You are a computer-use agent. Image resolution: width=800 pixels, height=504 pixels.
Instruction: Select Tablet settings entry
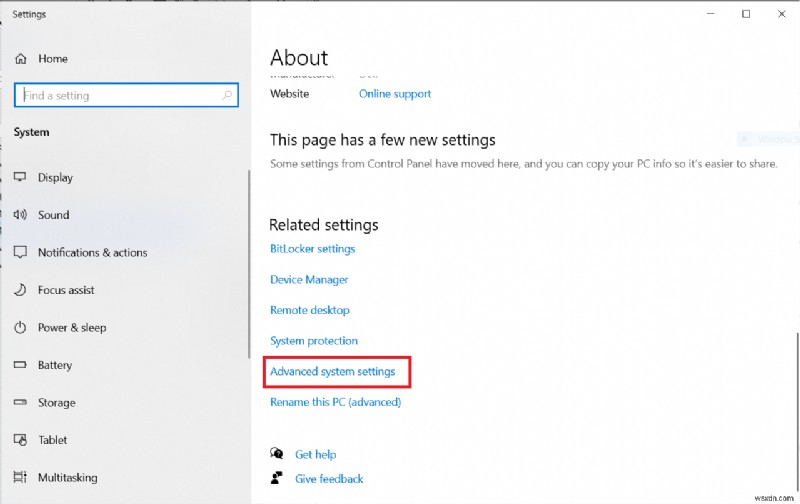pyautogui.click(x=53, y=440)
